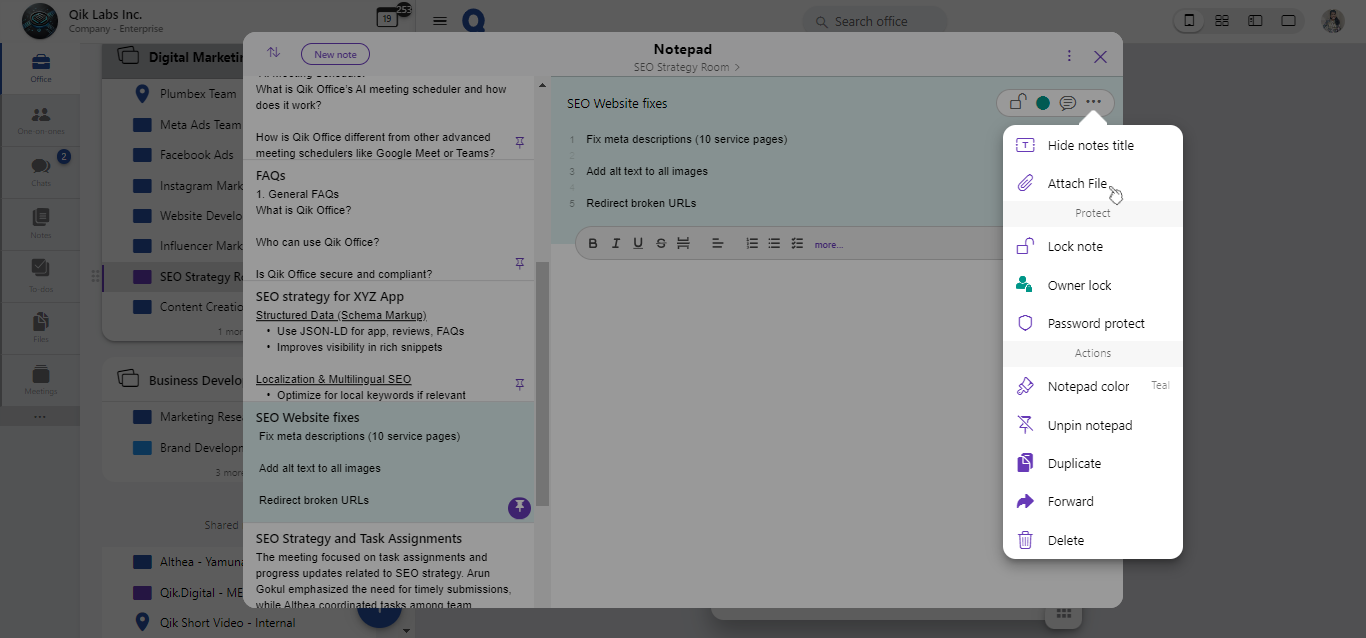Screen dimensions: 1366x638
Task: Click the strikethrough formatting icon
Action: point(661,244)
